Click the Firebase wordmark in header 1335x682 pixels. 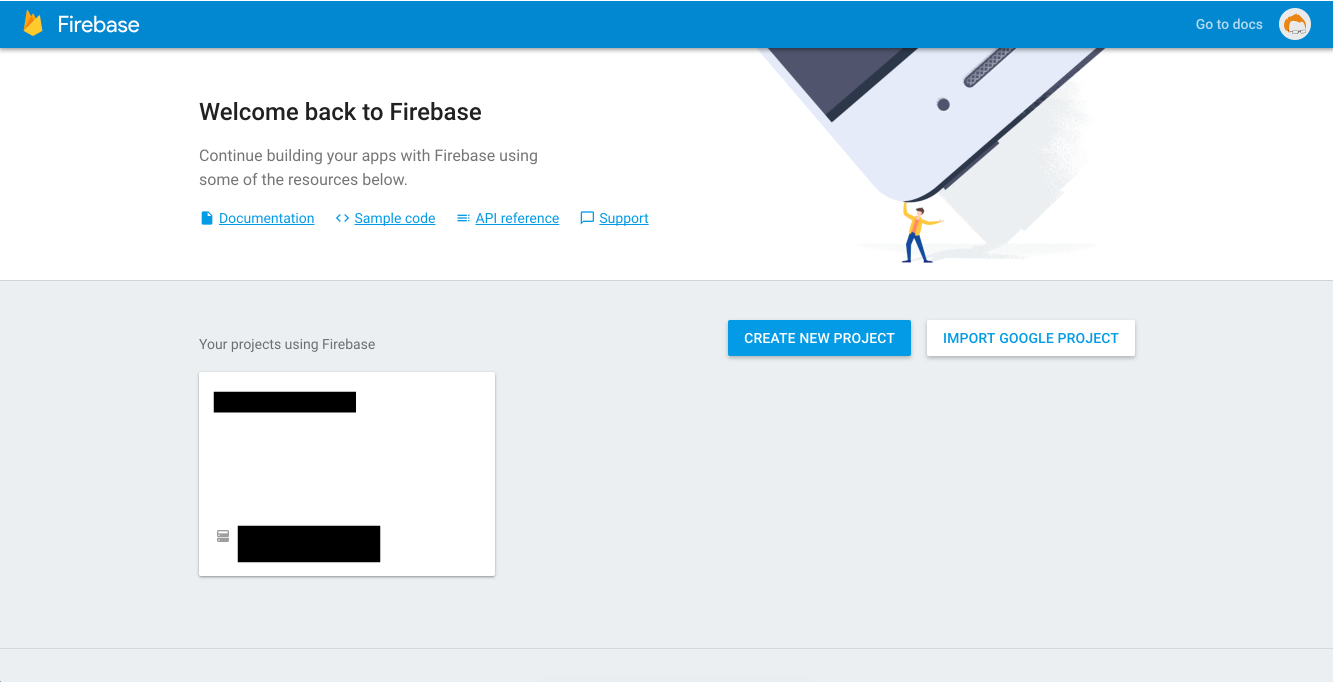point(98,24)
